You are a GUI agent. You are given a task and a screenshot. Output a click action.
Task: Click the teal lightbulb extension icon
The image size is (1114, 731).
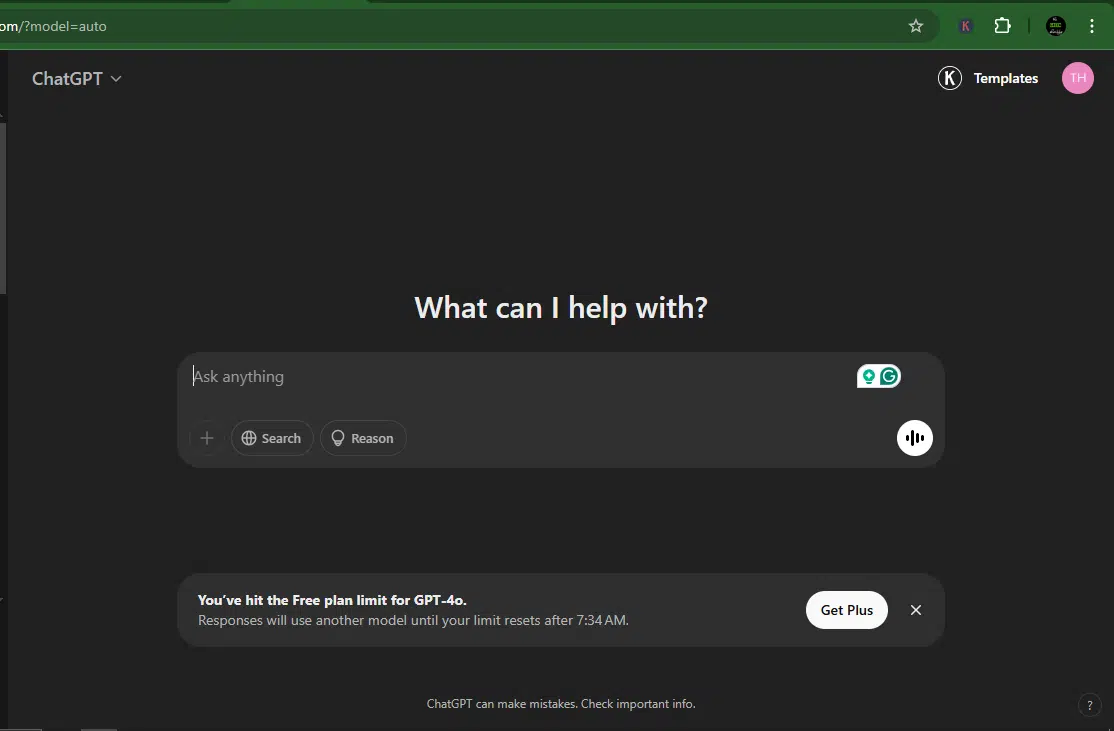(x=868, y=377)
